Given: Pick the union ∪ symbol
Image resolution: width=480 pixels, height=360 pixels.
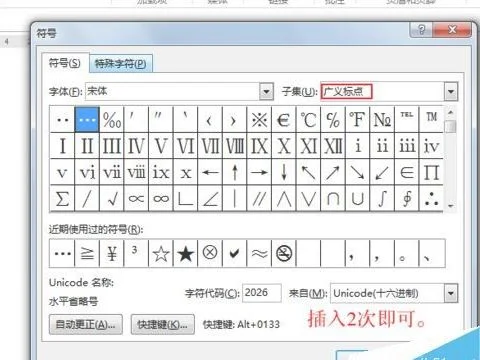Looking at the screenshot, I should point(358,198).
